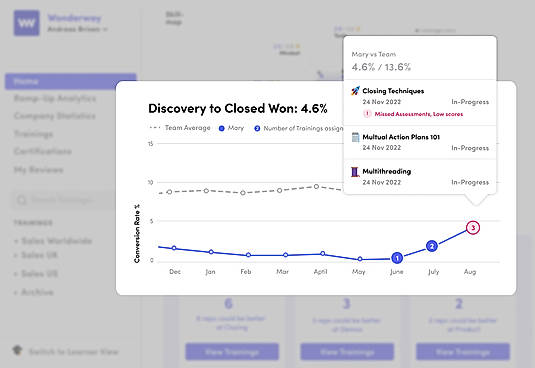This screenshot has width=535, height=368.
Task: Click the graduation cap Learner View icon
Action: [x=17, y=350]
